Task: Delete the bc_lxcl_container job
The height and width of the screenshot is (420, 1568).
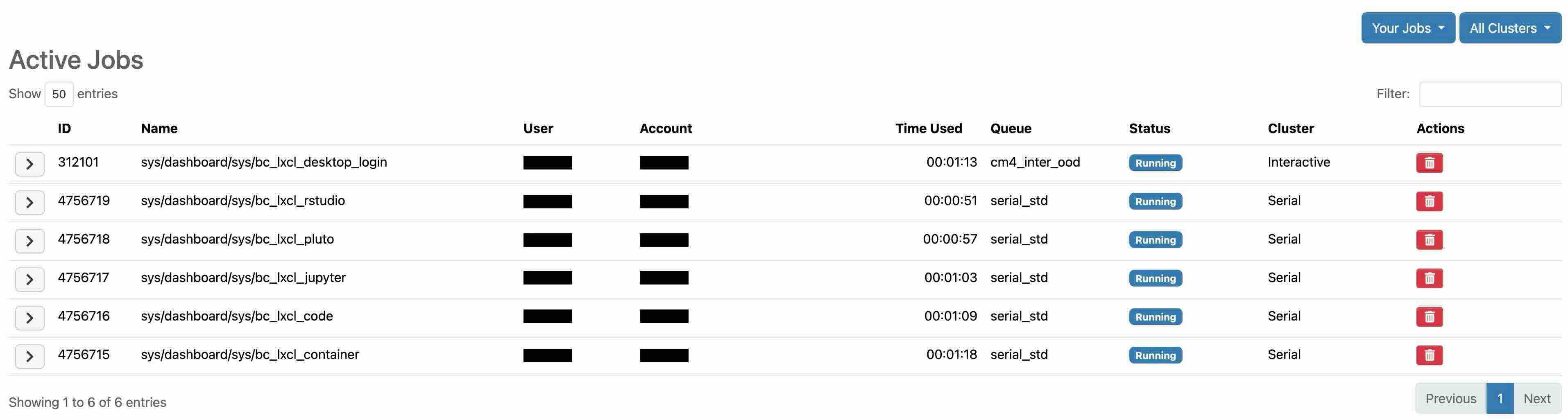Action: tap(1429, 355)
